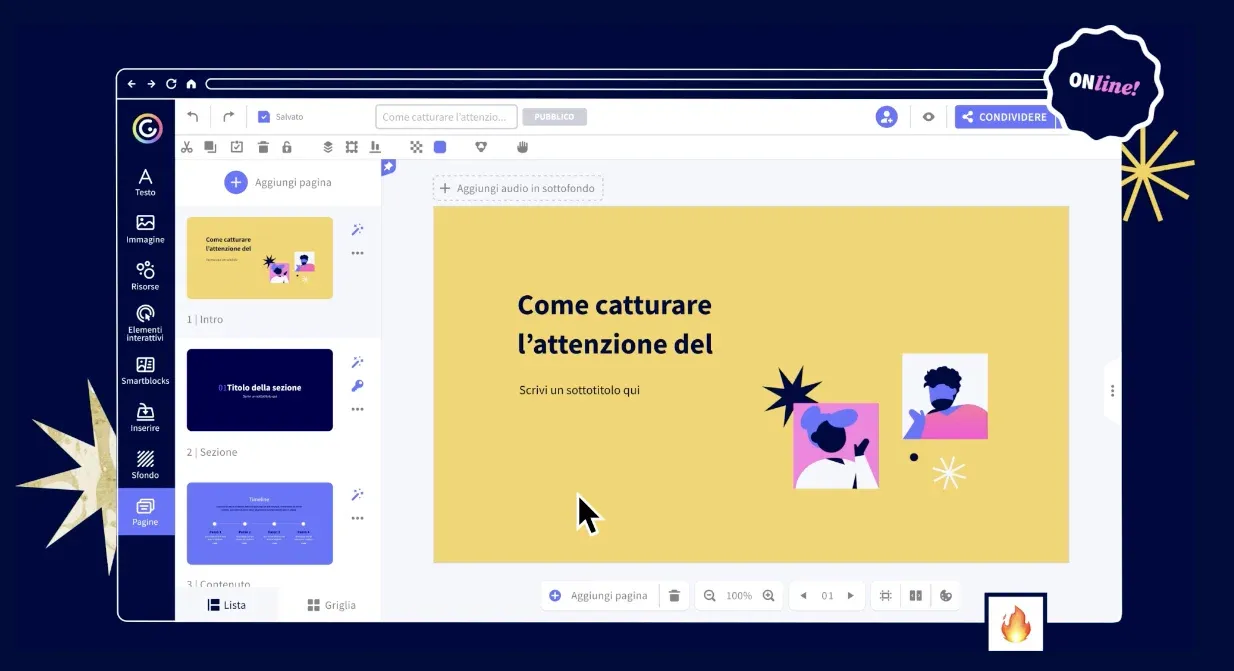This screenshot has width=1234, height=671.
Task: Open the Smartblocks panel
Action: click(145, 373)
